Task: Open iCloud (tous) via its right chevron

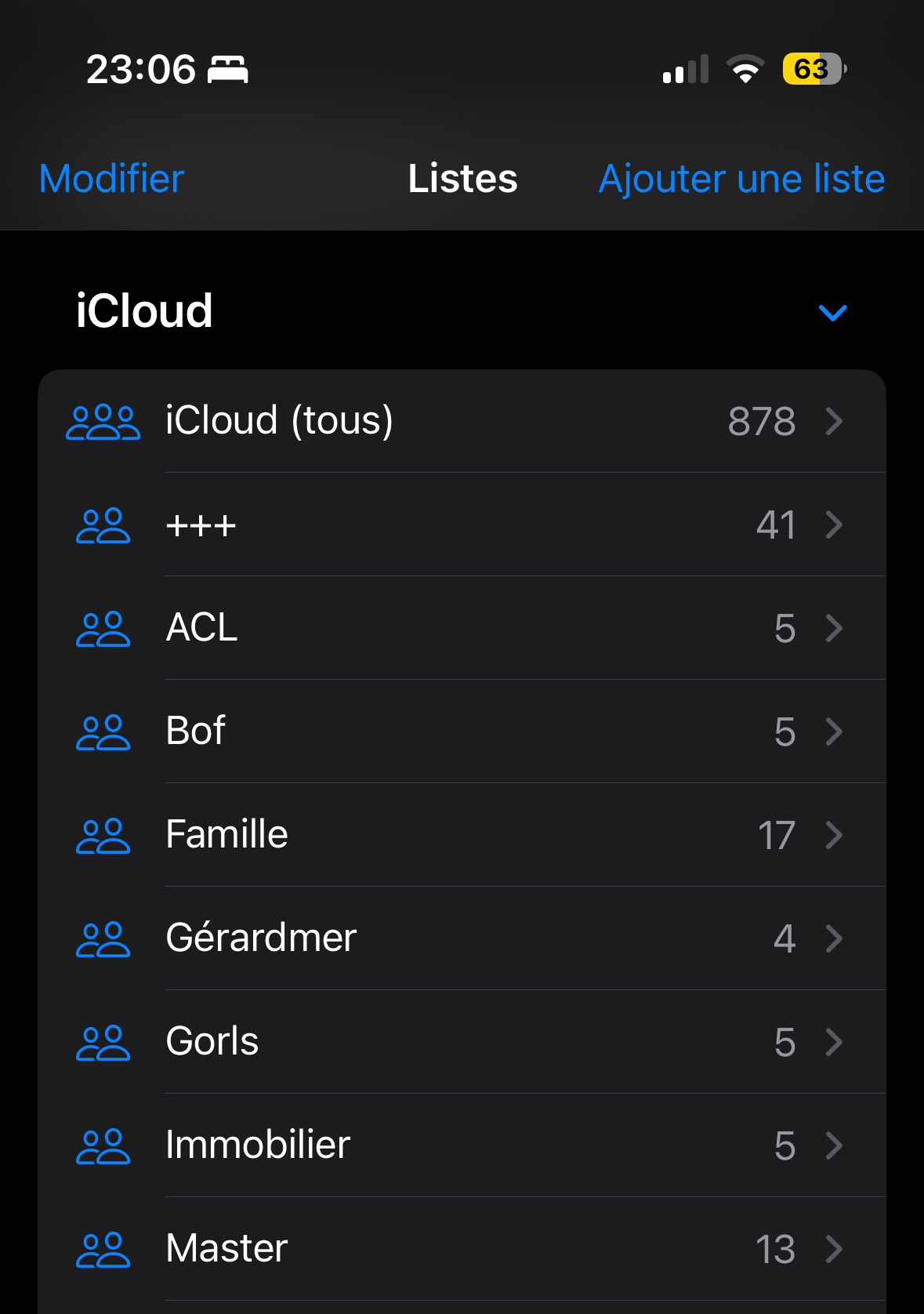Action: 835,422
